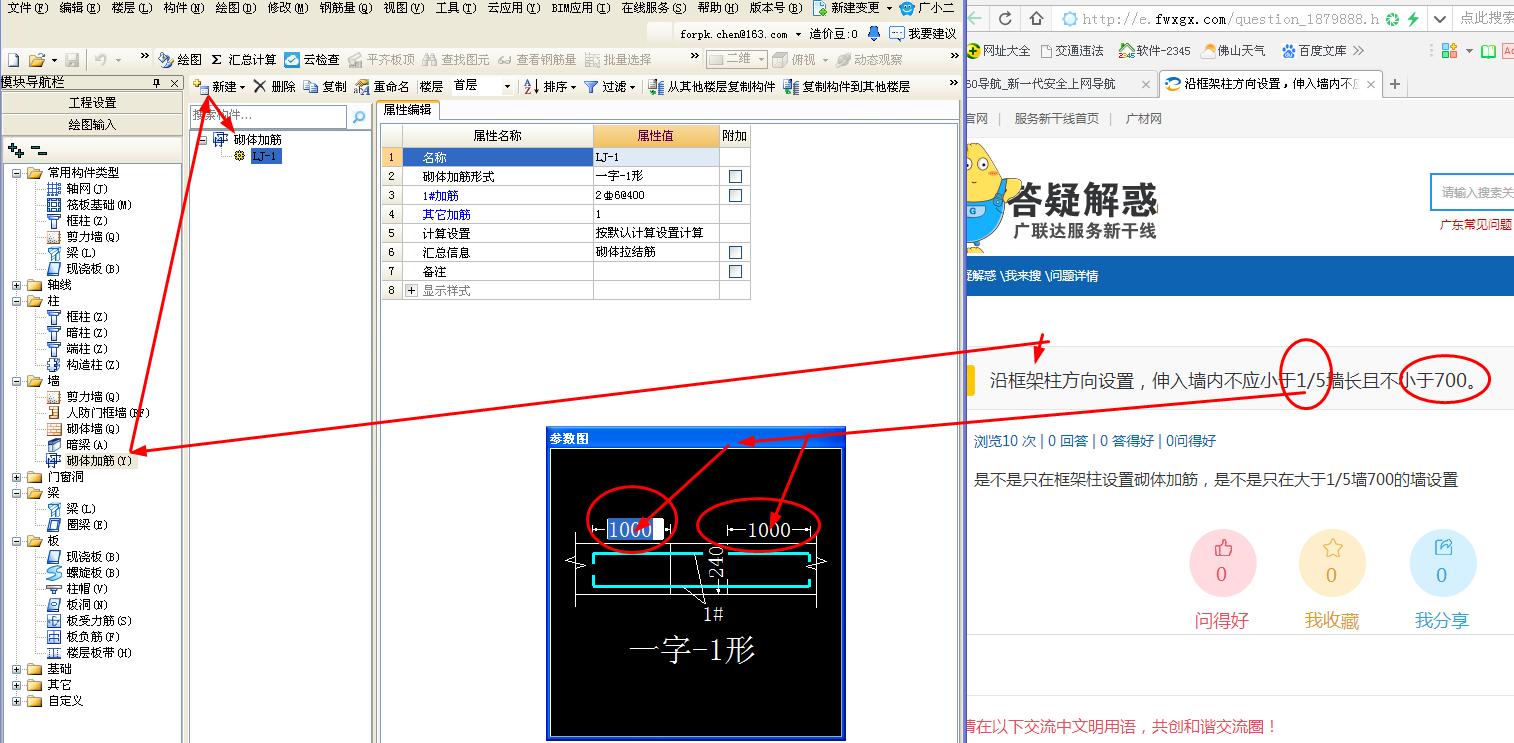
Task: Open the forpk.chen@163.com account dropdown
Action: pyautogui.click(x=799, y=34)
